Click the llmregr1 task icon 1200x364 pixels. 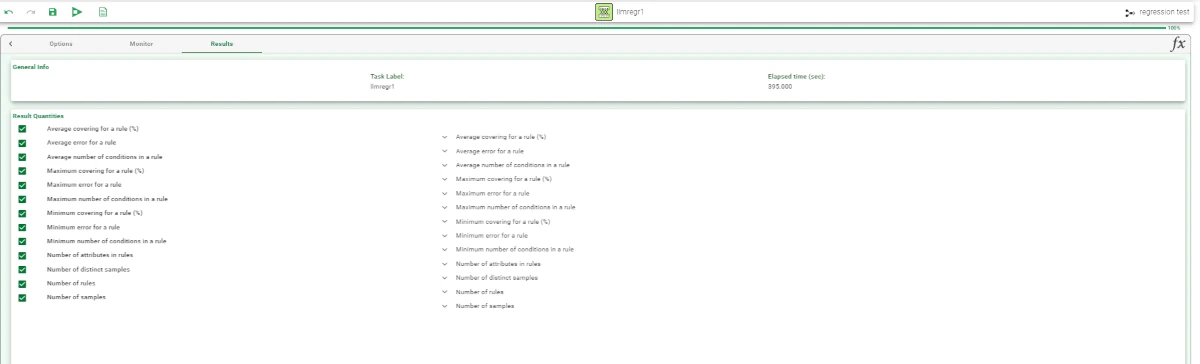[604, 12]
